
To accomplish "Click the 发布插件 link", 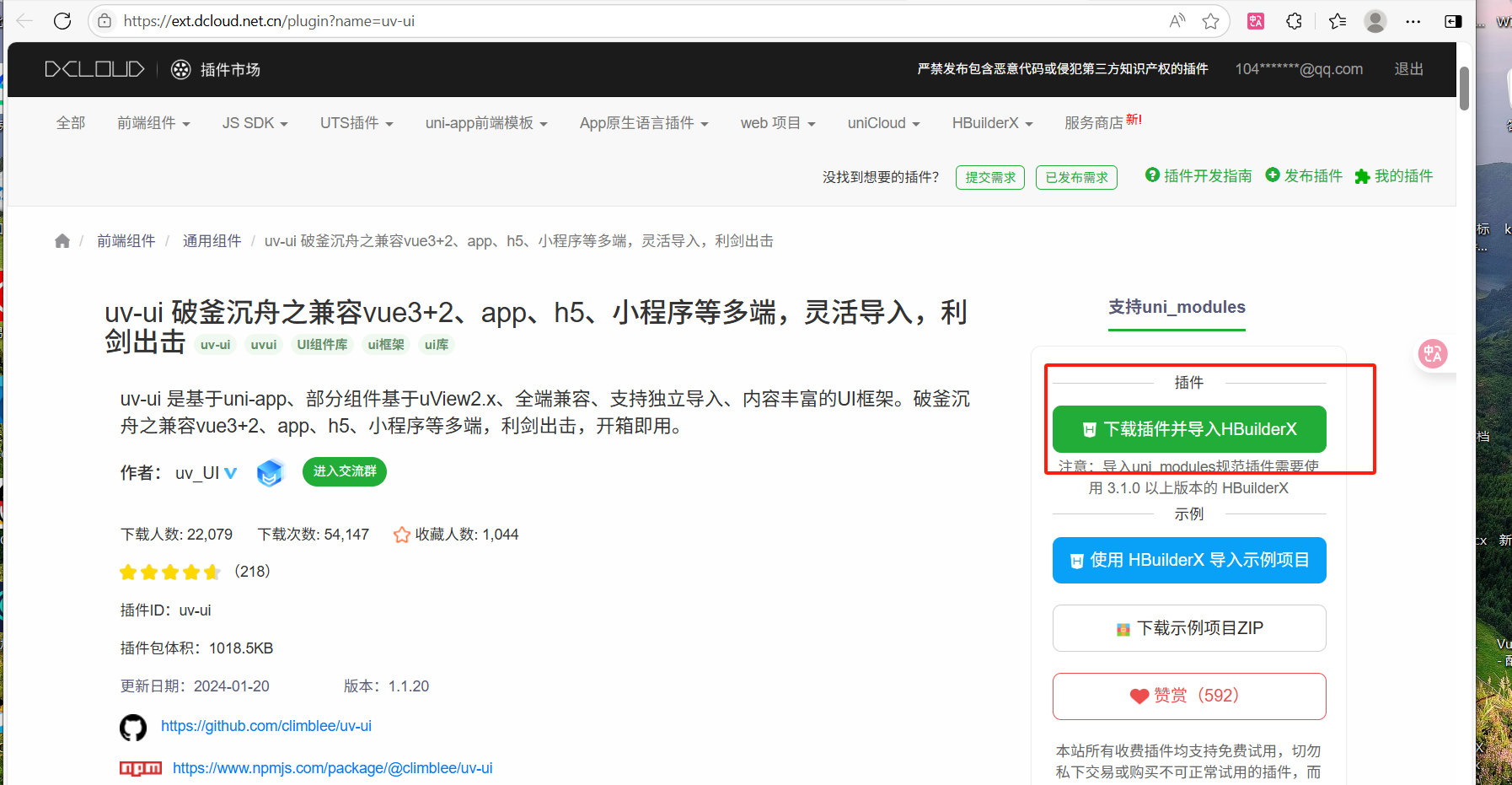I will tap(1304, 175).
